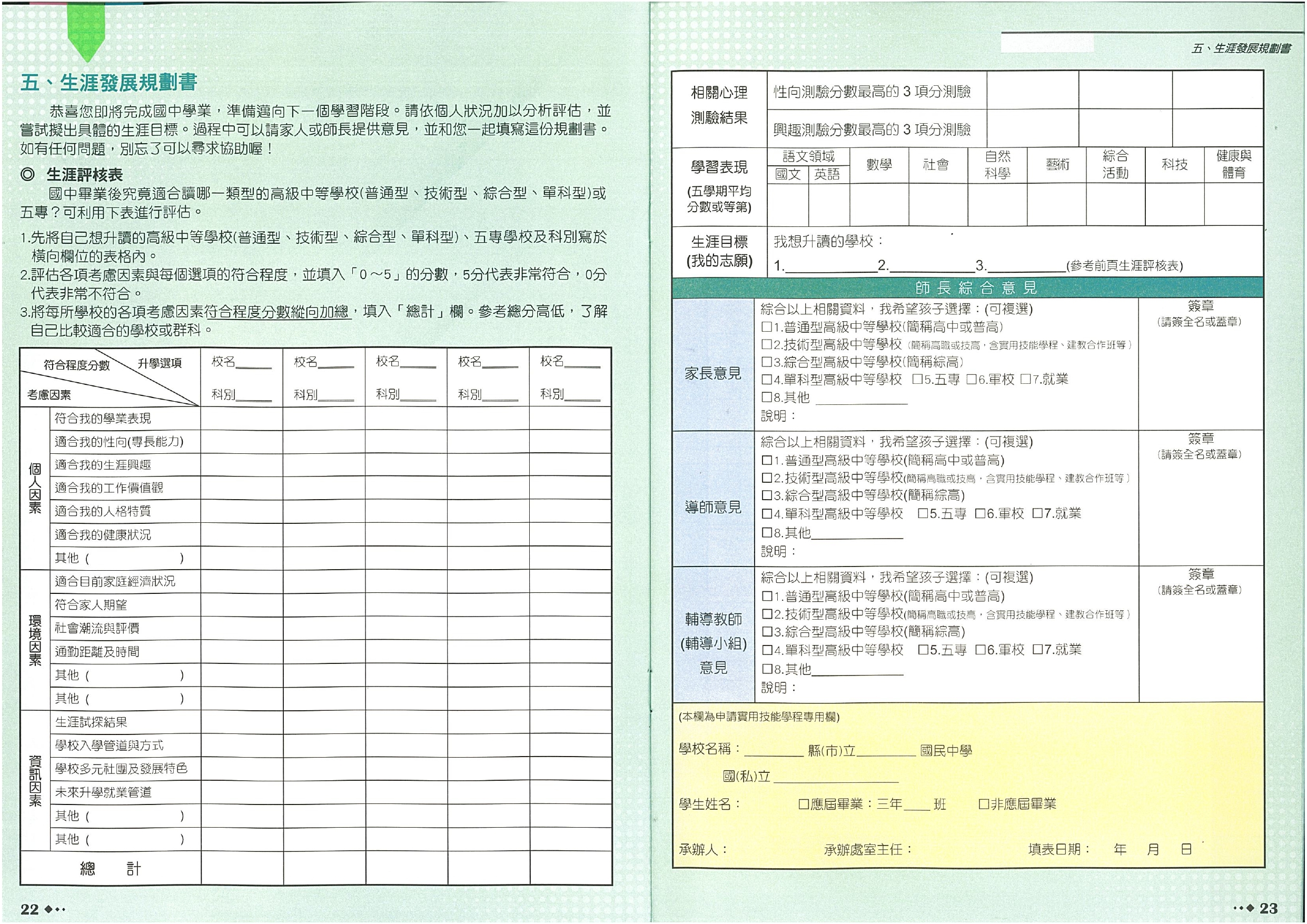This screenshot has height=924, width=1307.
Task: Click the 師長綜合意見 teal header bar
Action: click(968, 288)
